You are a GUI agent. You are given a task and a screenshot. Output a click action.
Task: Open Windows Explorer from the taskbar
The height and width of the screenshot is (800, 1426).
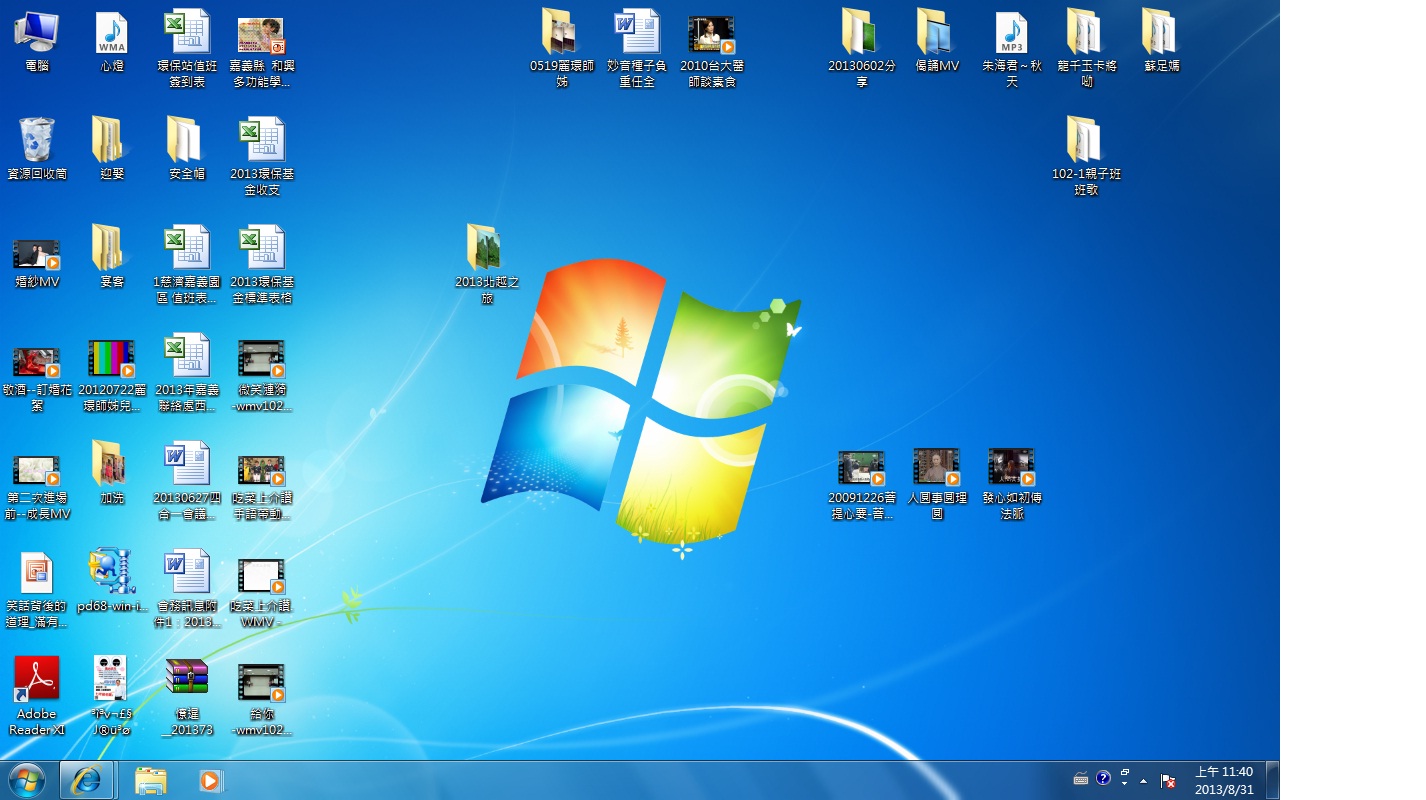coord(150,780)
